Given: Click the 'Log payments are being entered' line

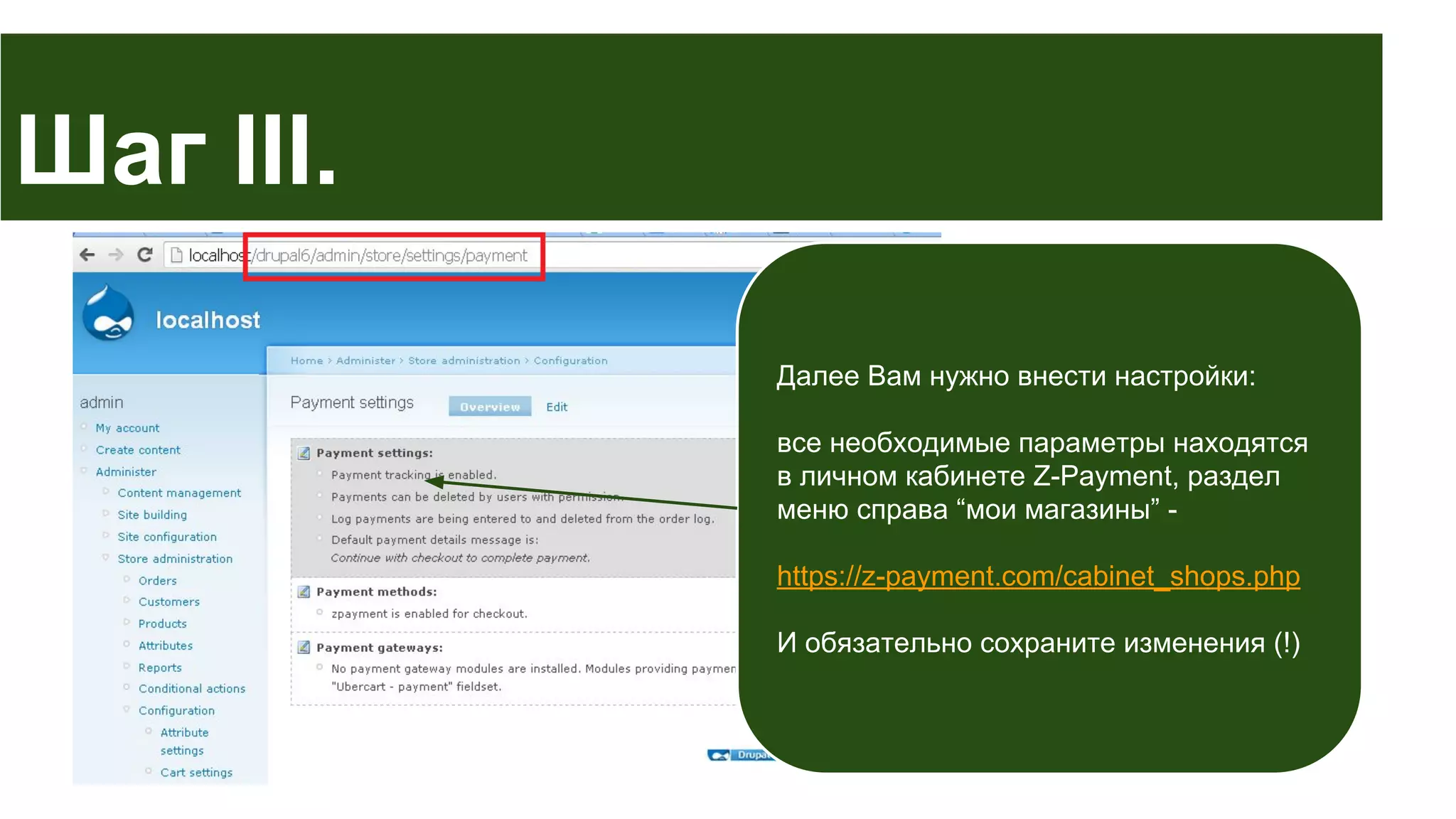Looking at the screenshot, I should (523, 519).
